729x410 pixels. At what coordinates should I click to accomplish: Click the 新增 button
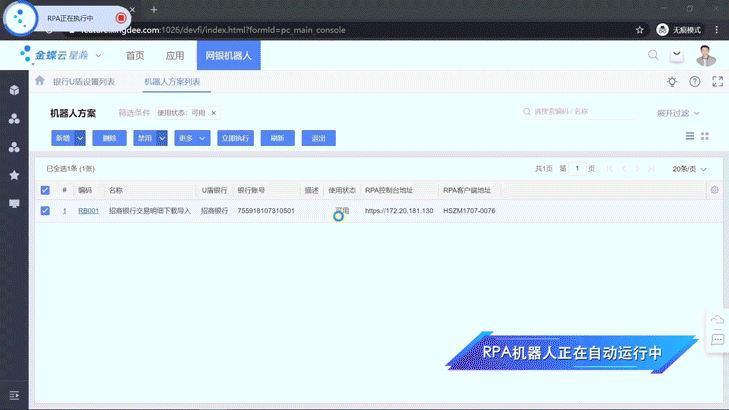tap(63, 138)
